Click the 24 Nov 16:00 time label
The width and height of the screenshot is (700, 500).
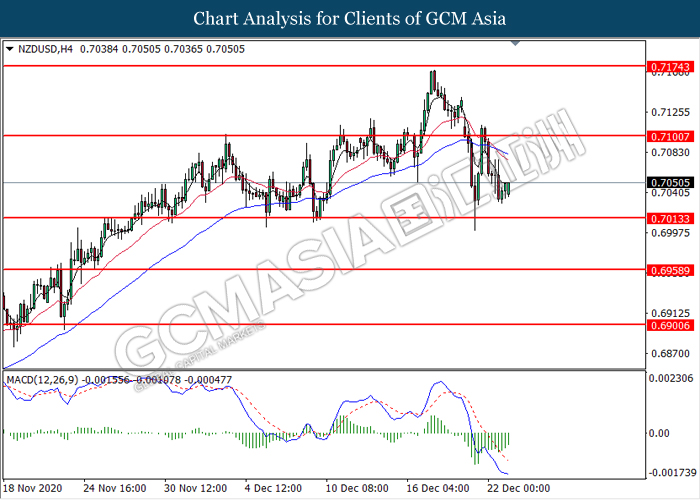pyautogui.click(x=115, y=488)
